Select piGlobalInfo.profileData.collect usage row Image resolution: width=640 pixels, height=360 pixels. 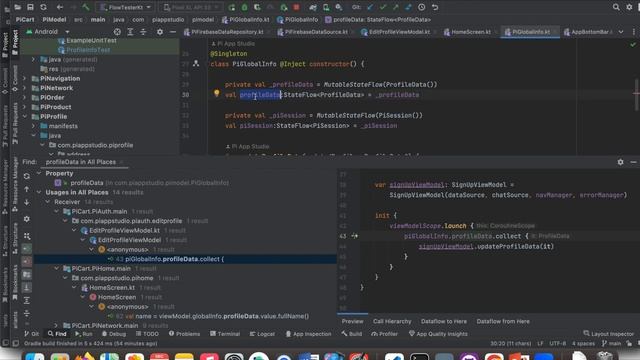pyautogui.click(x=185, y=259)
